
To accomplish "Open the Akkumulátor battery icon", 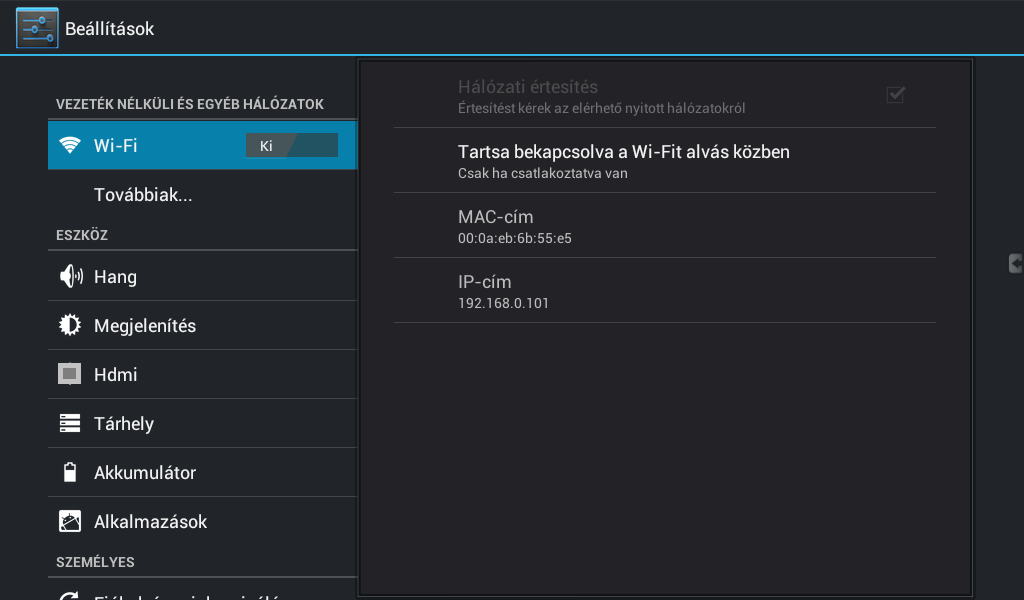I will (x=70, y=472).
